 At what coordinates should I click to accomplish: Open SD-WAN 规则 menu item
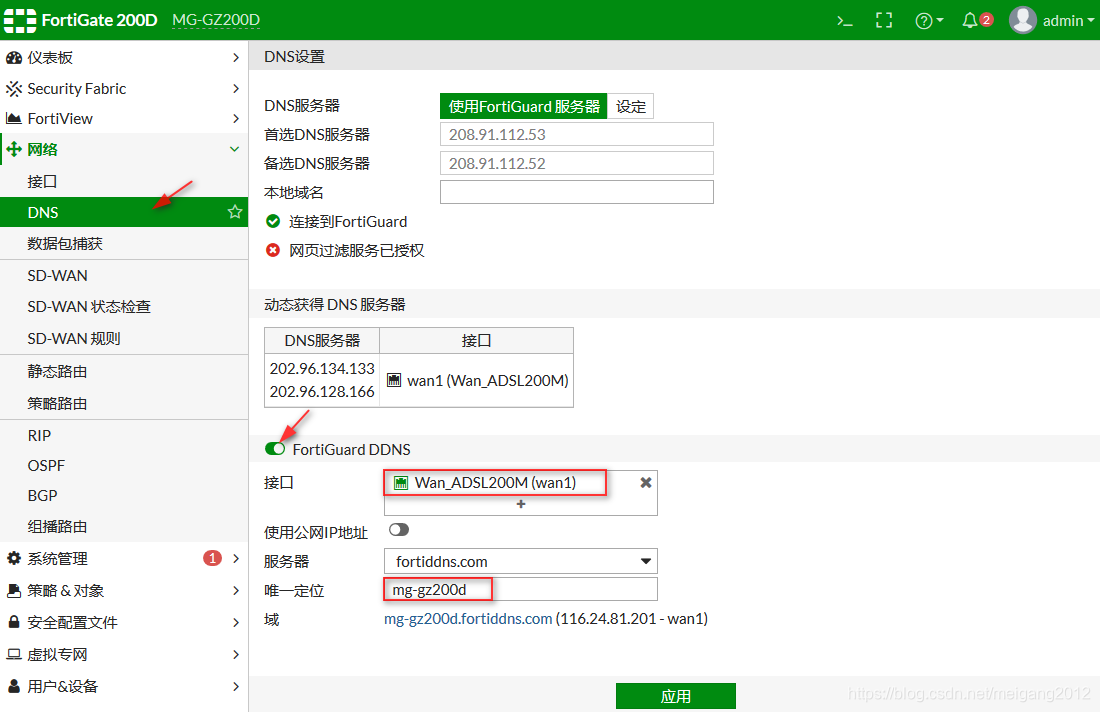[x=124, y=338]
